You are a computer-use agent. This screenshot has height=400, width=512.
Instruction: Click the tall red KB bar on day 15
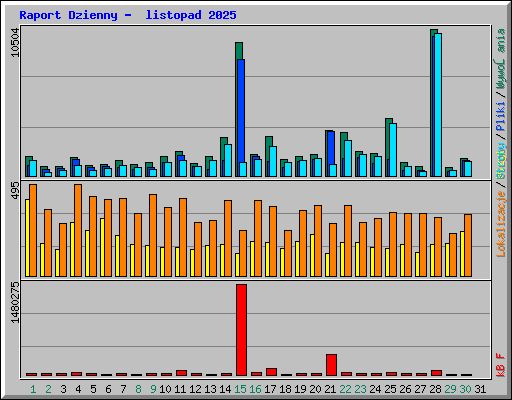point(241,330)
